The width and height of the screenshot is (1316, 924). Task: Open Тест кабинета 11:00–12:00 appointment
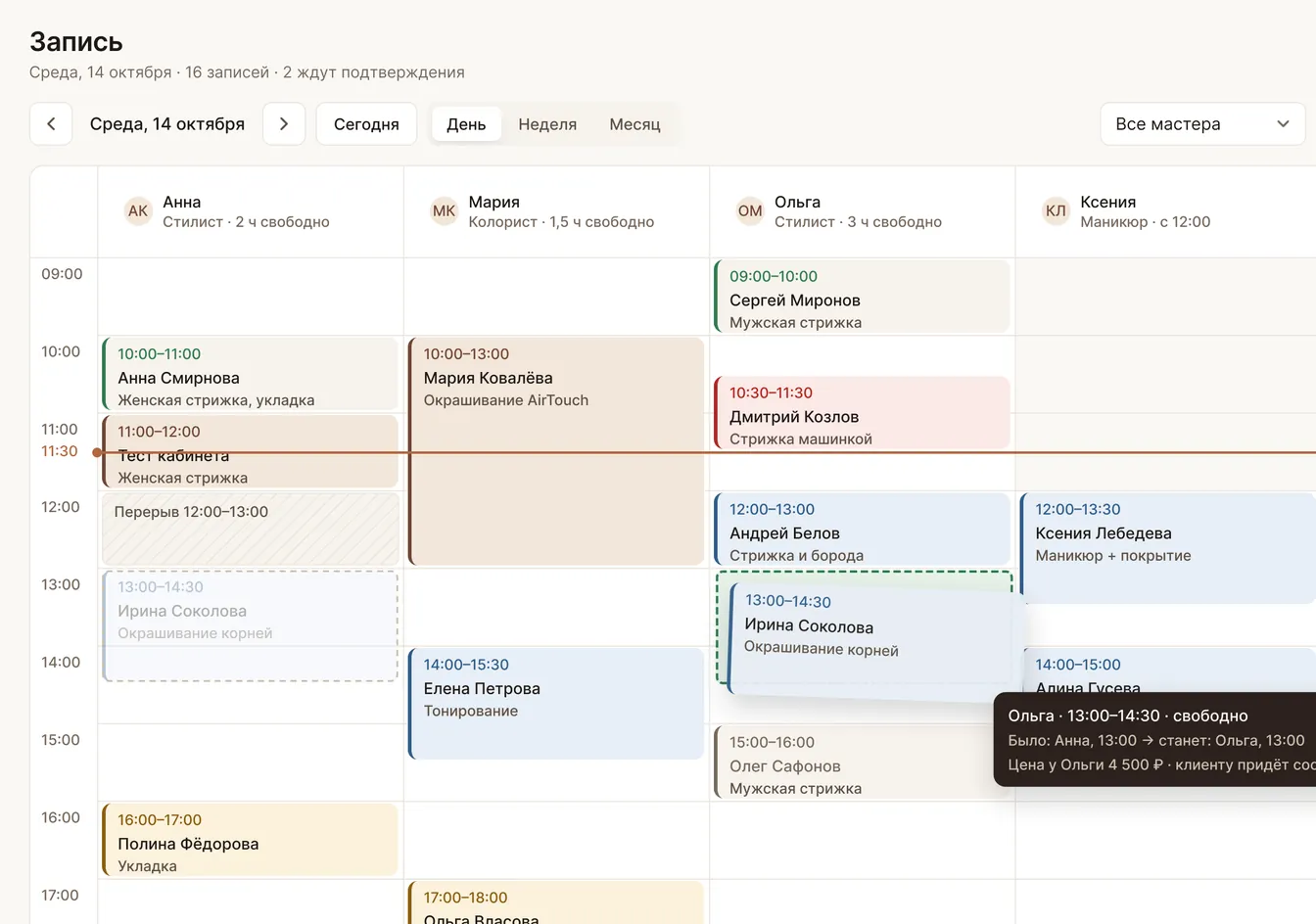250,451
